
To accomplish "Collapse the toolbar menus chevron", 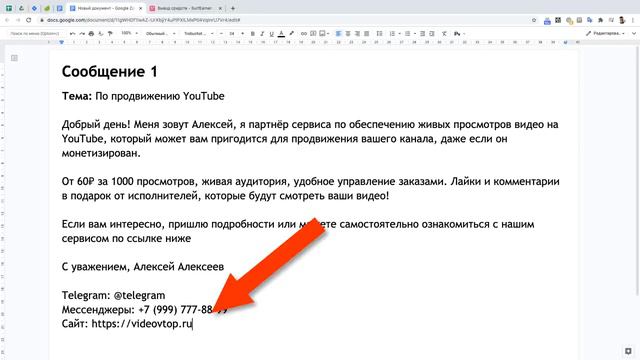I will point(634,33).
